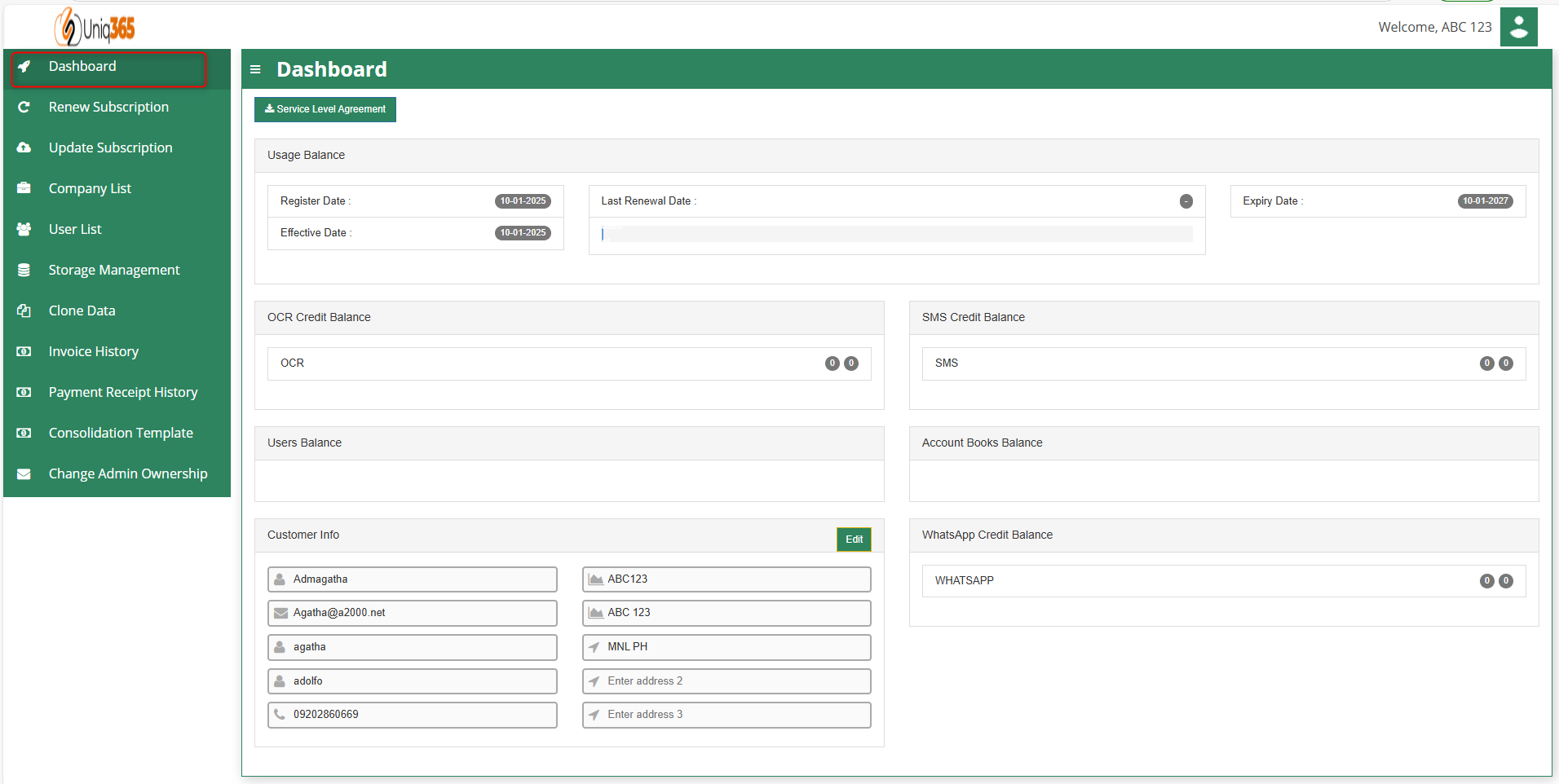
Task: Click the Uniq365 logo
Action: tap(95, 28)
